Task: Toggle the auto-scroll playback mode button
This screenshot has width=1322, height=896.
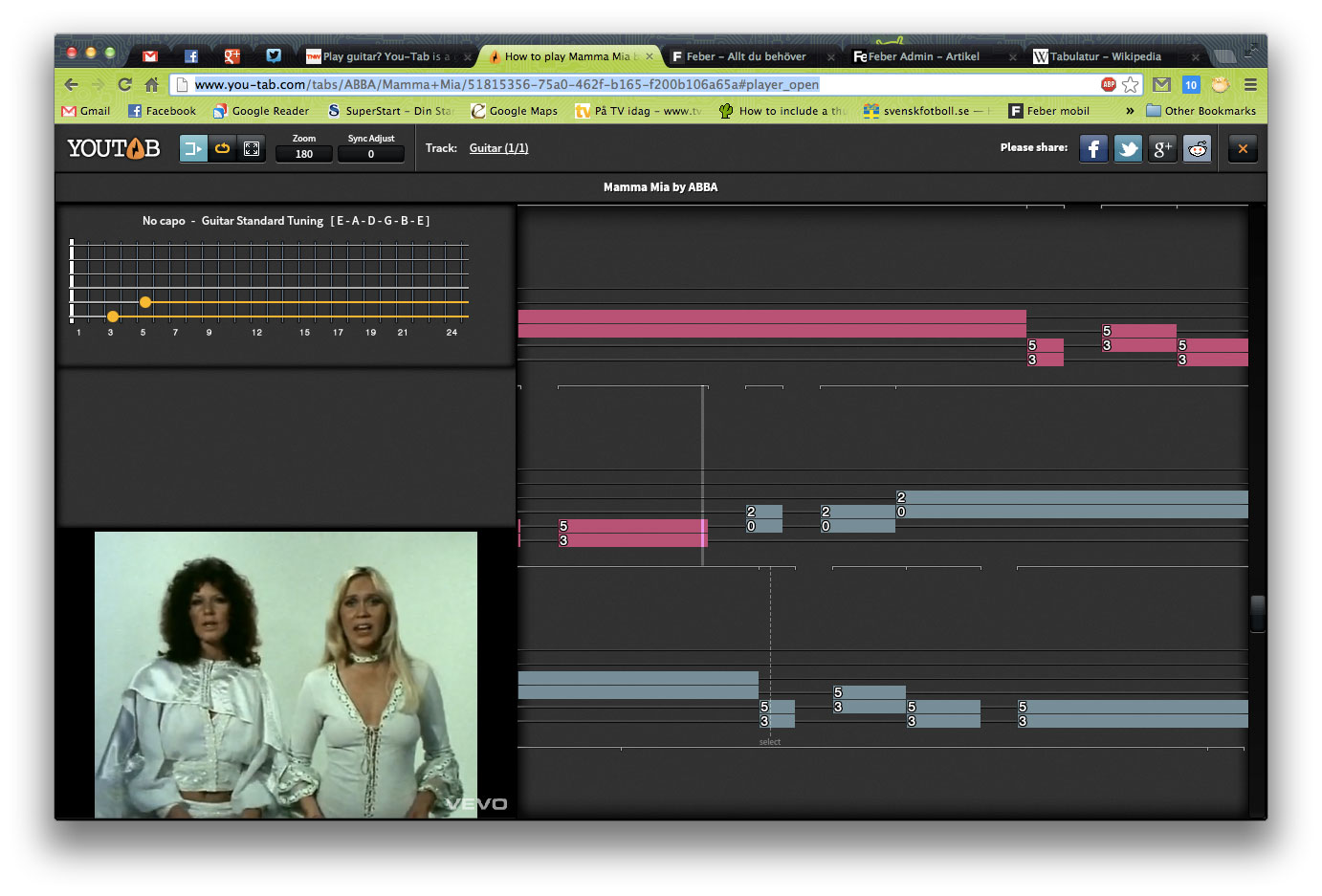Action: coord(193,148)
